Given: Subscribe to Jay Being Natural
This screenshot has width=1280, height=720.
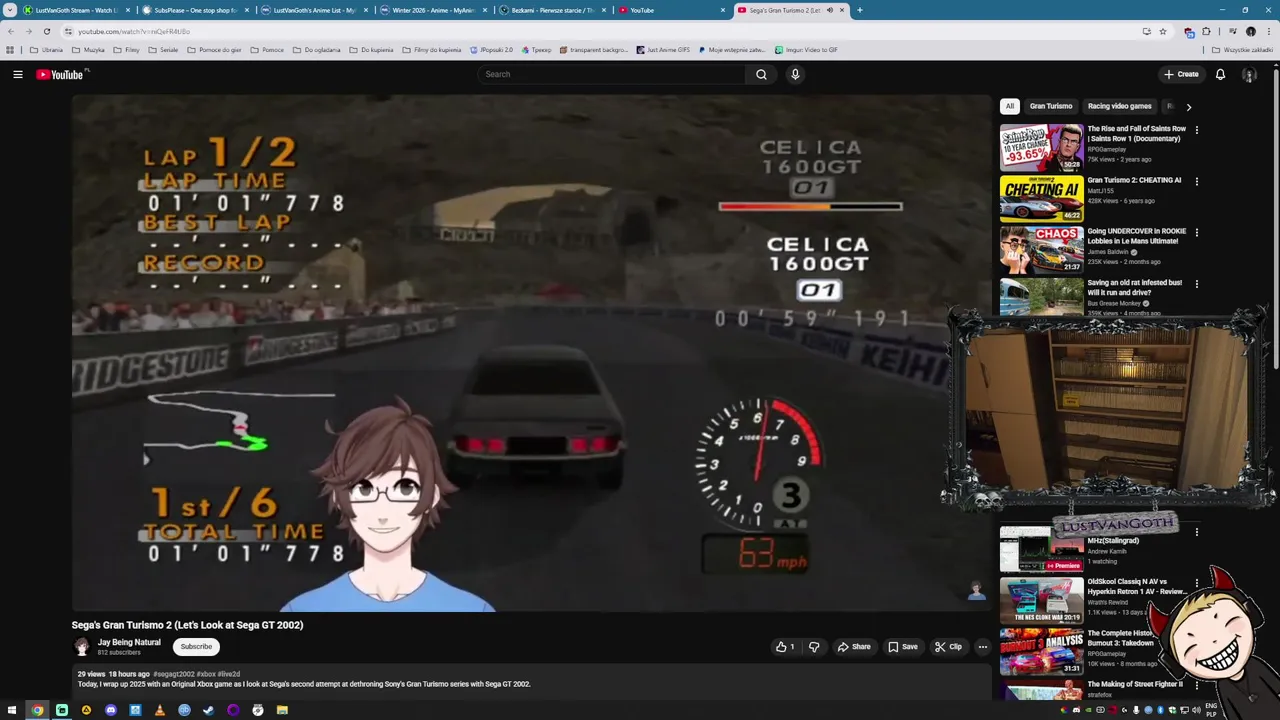Looking at the screenshot, I should coord(196,647).
